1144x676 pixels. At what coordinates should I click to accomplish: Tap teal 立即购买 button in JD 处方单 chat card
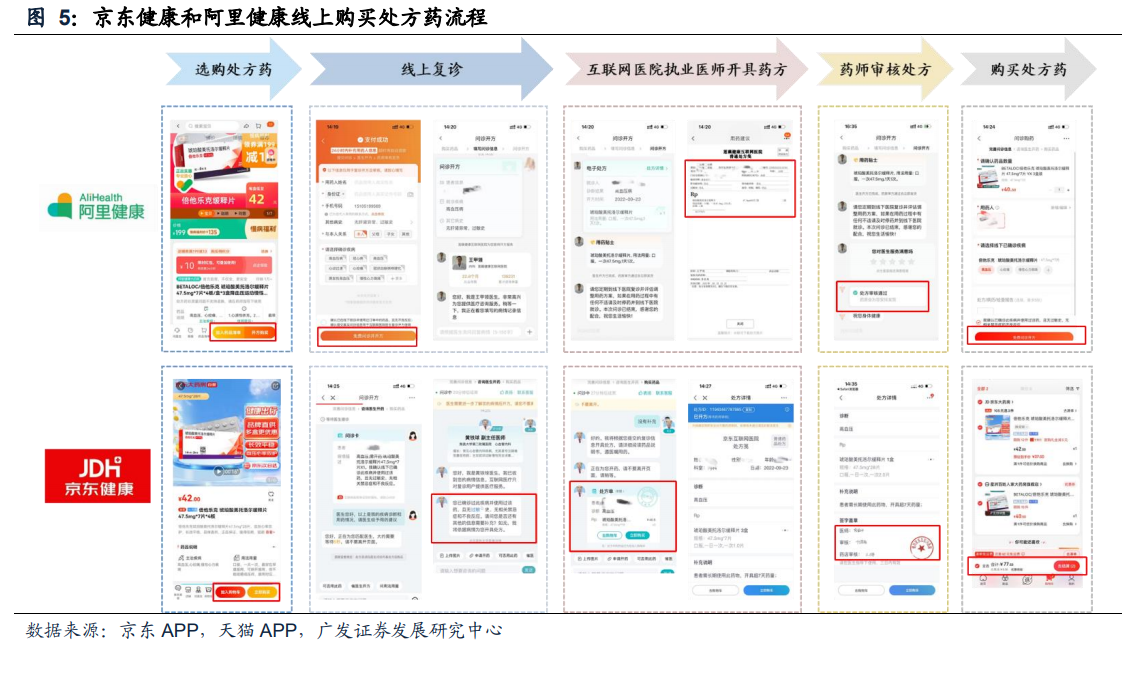637,535
